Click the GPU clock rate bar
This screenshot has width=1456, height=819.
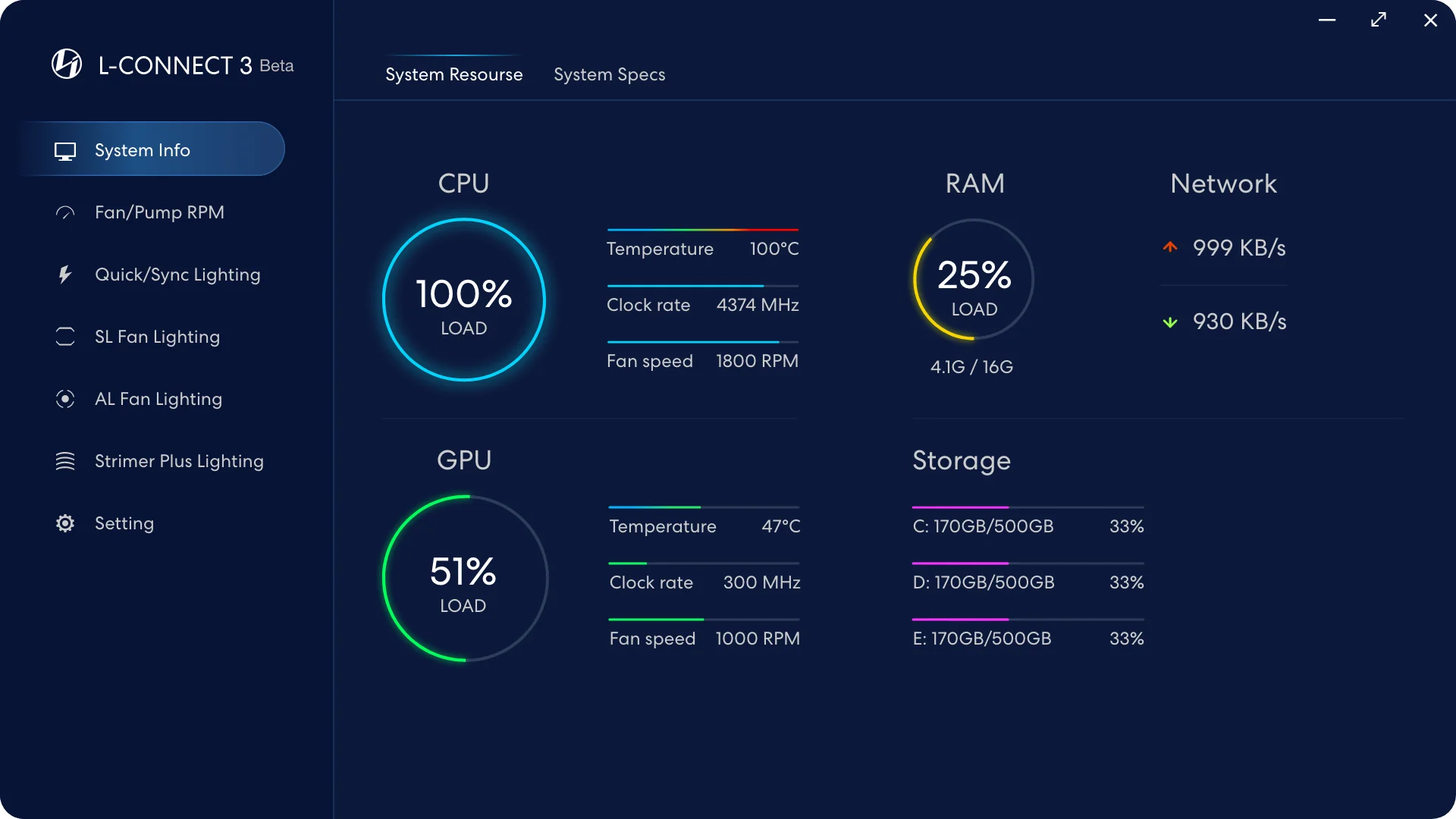coord(704,563)
